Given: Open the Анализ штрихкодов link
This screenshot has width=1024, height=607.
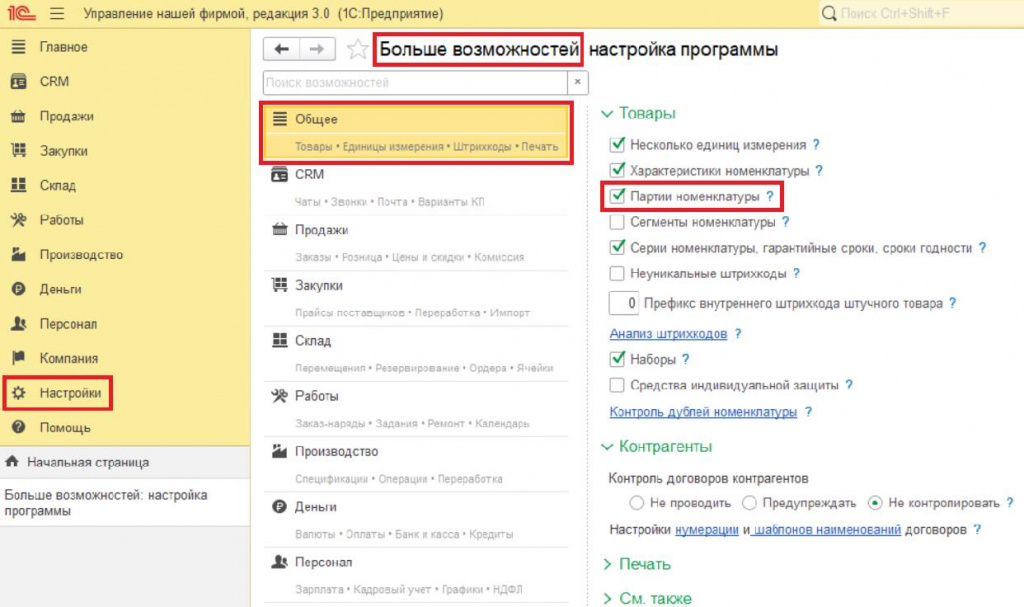Looking at the screenshot, I should pyautogui.click(x=668, y=333).
